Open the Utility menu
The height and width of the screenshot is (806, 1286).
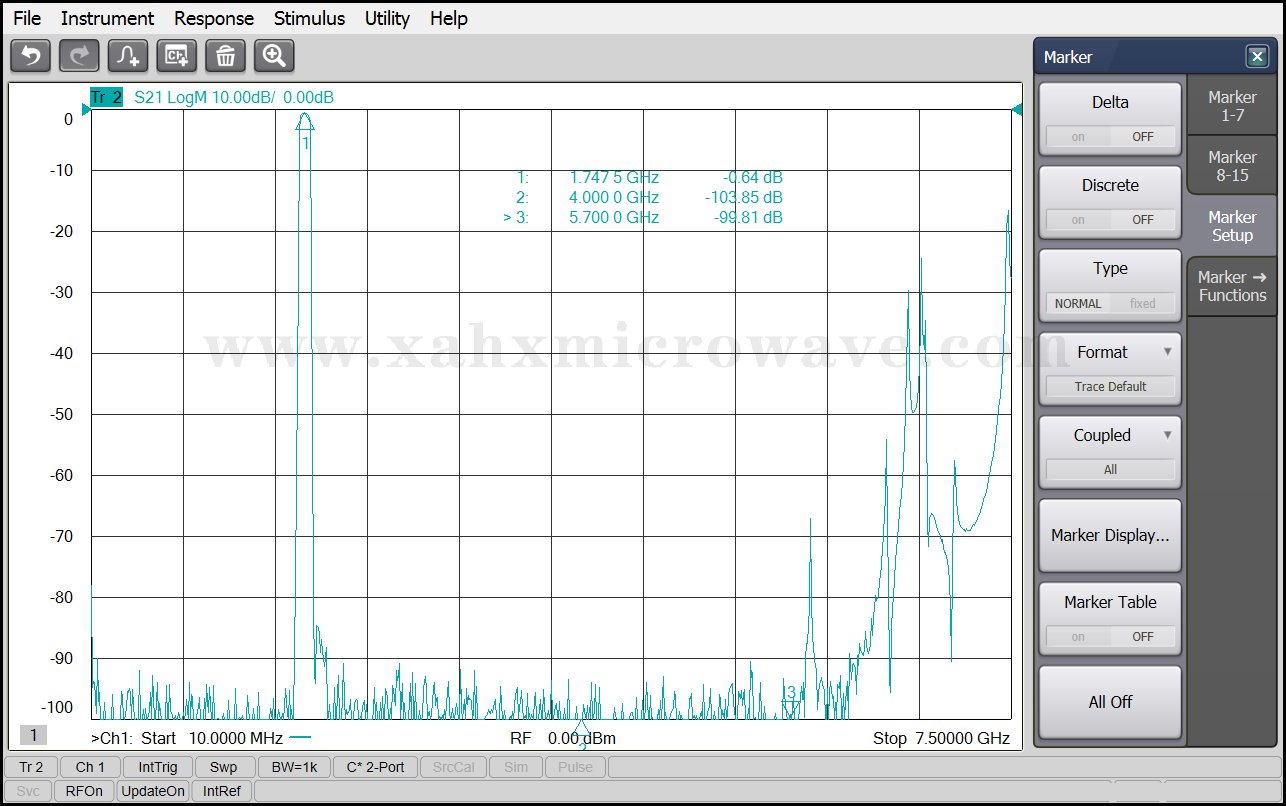(387, 18)
